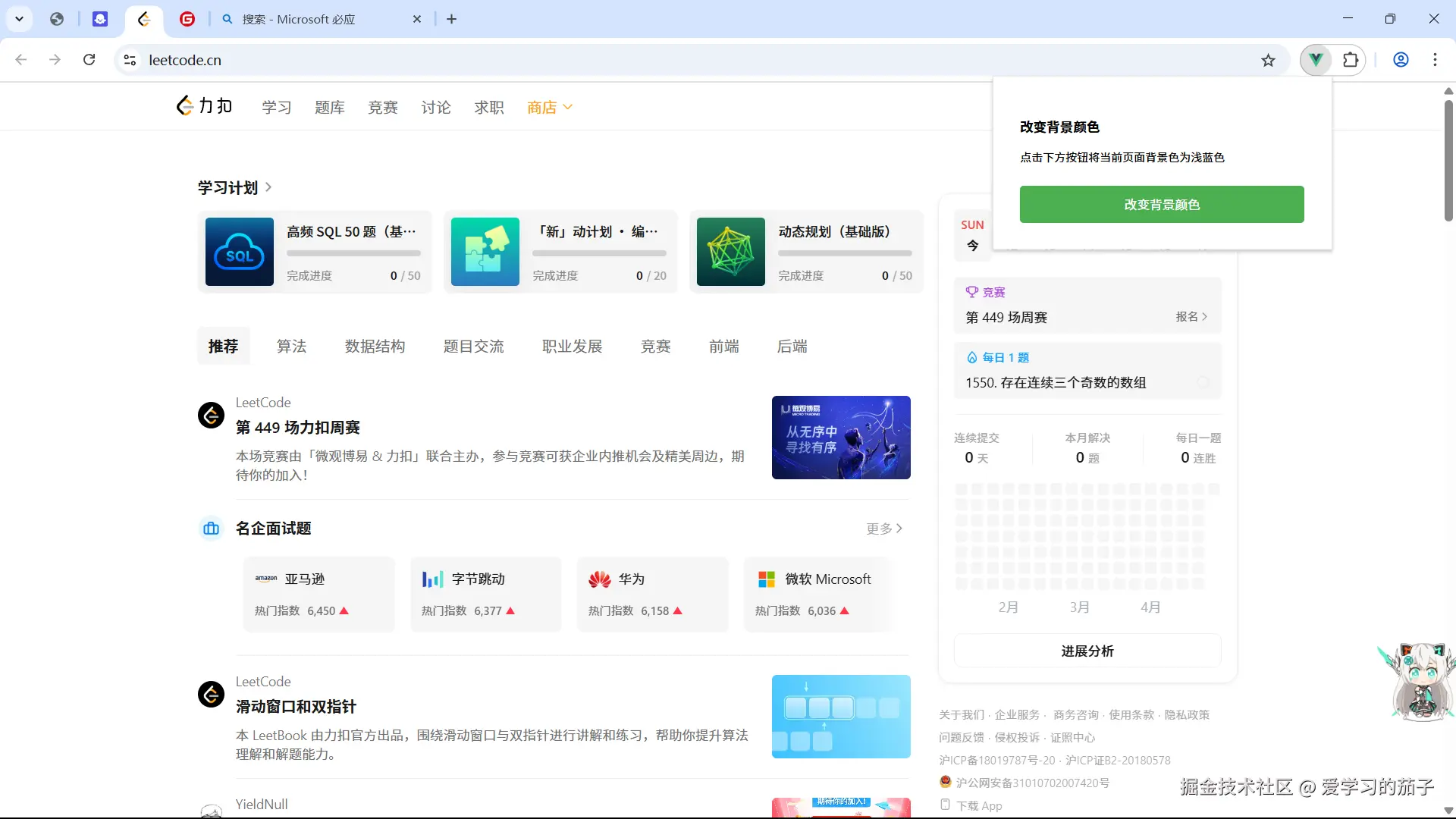Open 题库 in the top navigation

[330, 108]
